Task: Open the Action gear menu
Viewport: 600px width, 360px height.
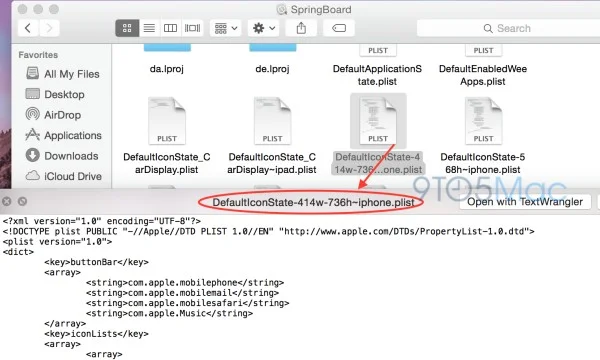Action: 263,28
